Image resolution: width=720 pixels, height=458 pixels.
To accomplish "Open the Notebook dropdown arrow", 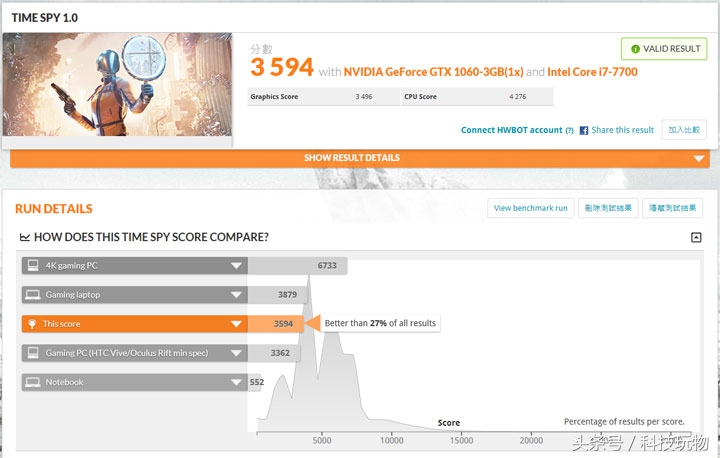I will coord(236,382).
